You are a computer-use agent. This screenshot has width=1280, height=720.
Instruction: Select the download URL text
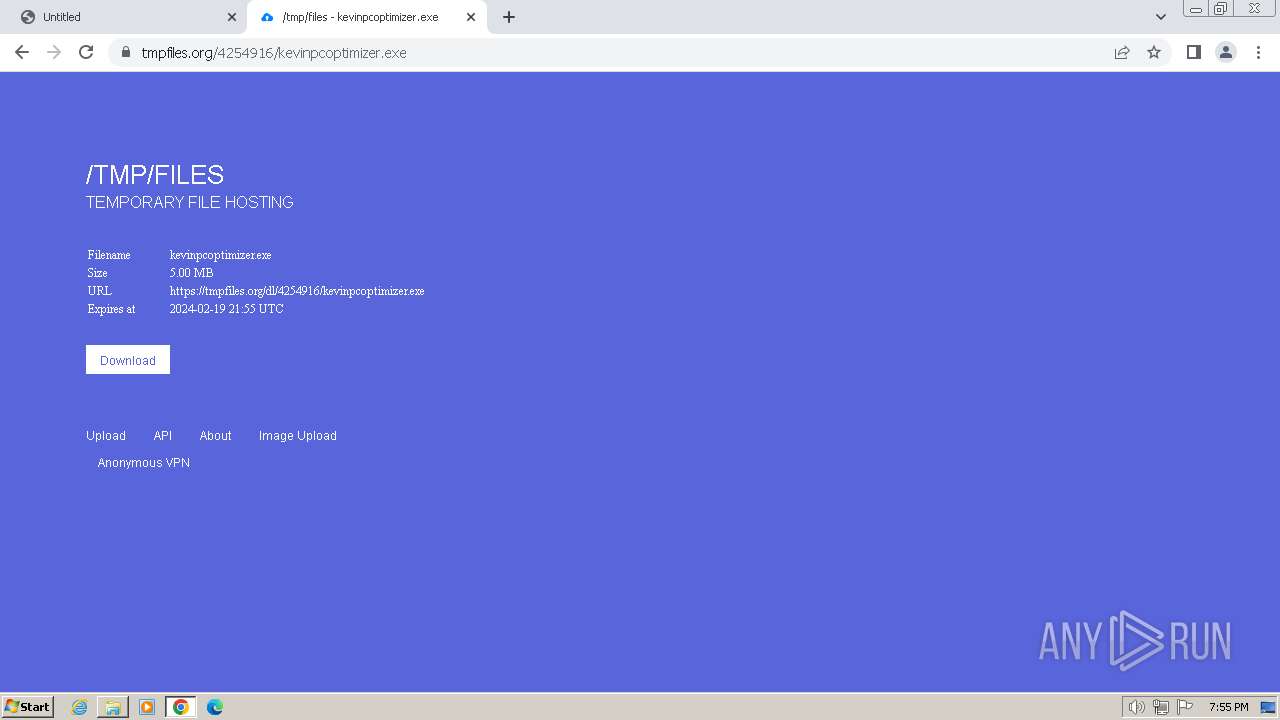point(297,291)
